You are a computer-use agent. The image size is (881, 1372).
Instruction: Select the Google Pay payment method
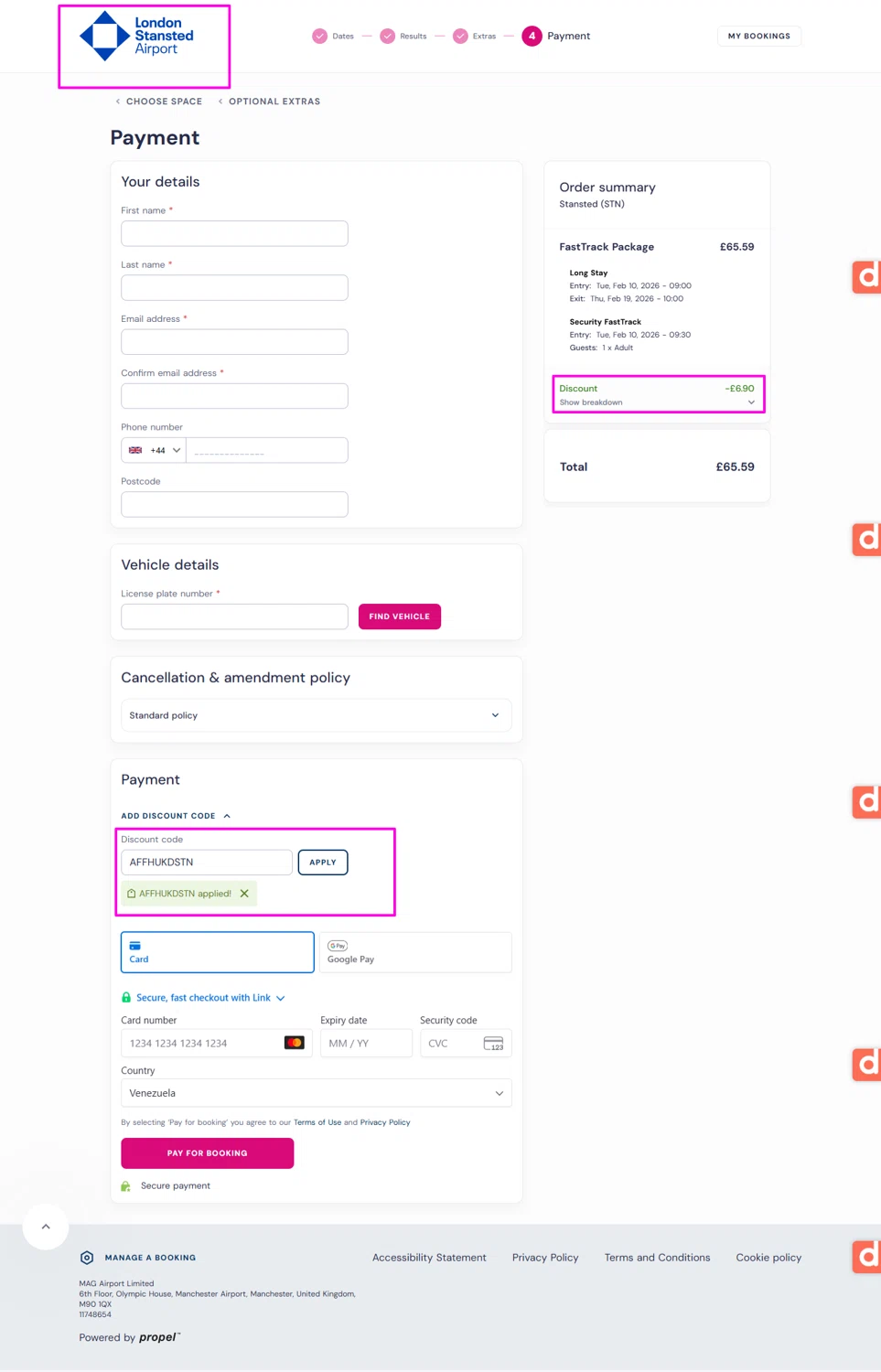[x=415, y=952]
